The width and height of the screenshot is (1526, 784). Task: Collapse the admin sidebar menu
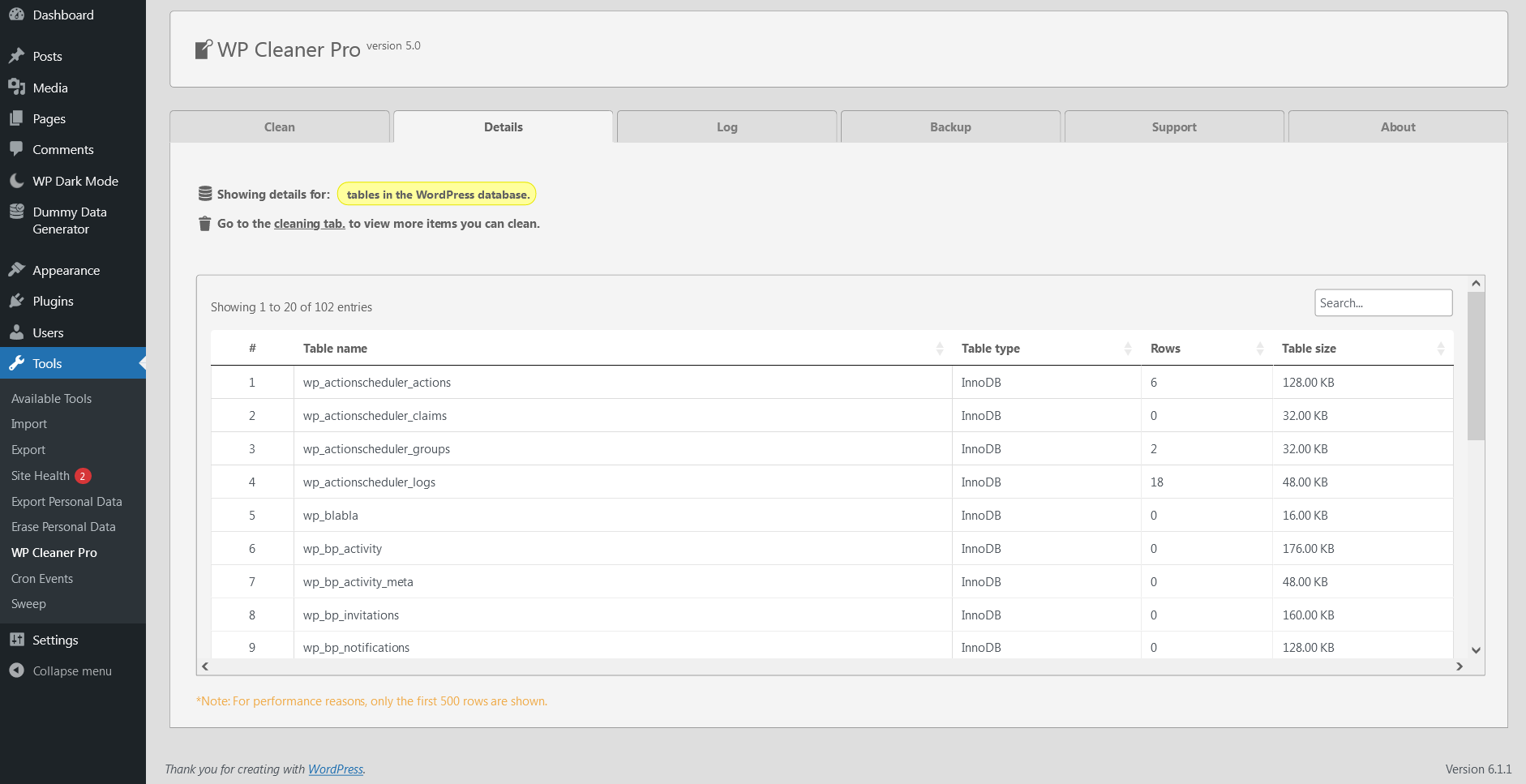click(60, 671)
